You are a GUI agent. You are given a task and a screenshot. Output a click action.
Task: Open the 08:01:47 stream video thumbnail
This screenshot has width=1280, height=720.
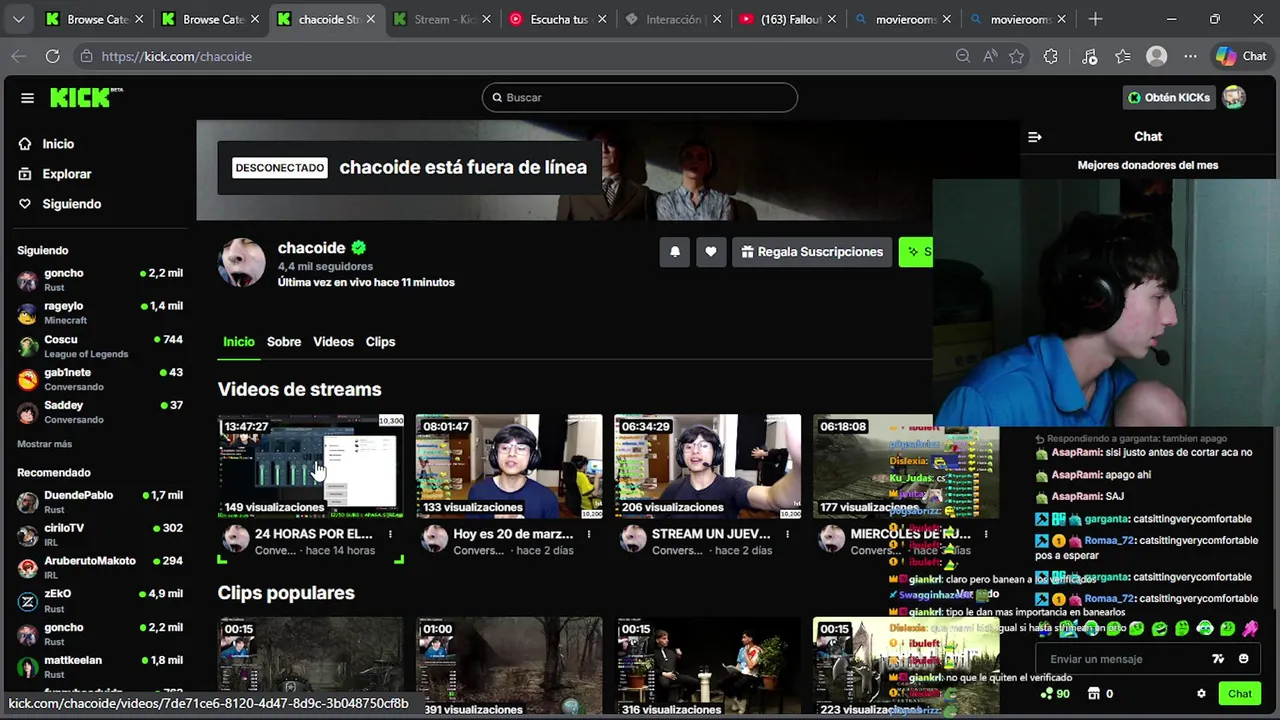click(509, 466)
